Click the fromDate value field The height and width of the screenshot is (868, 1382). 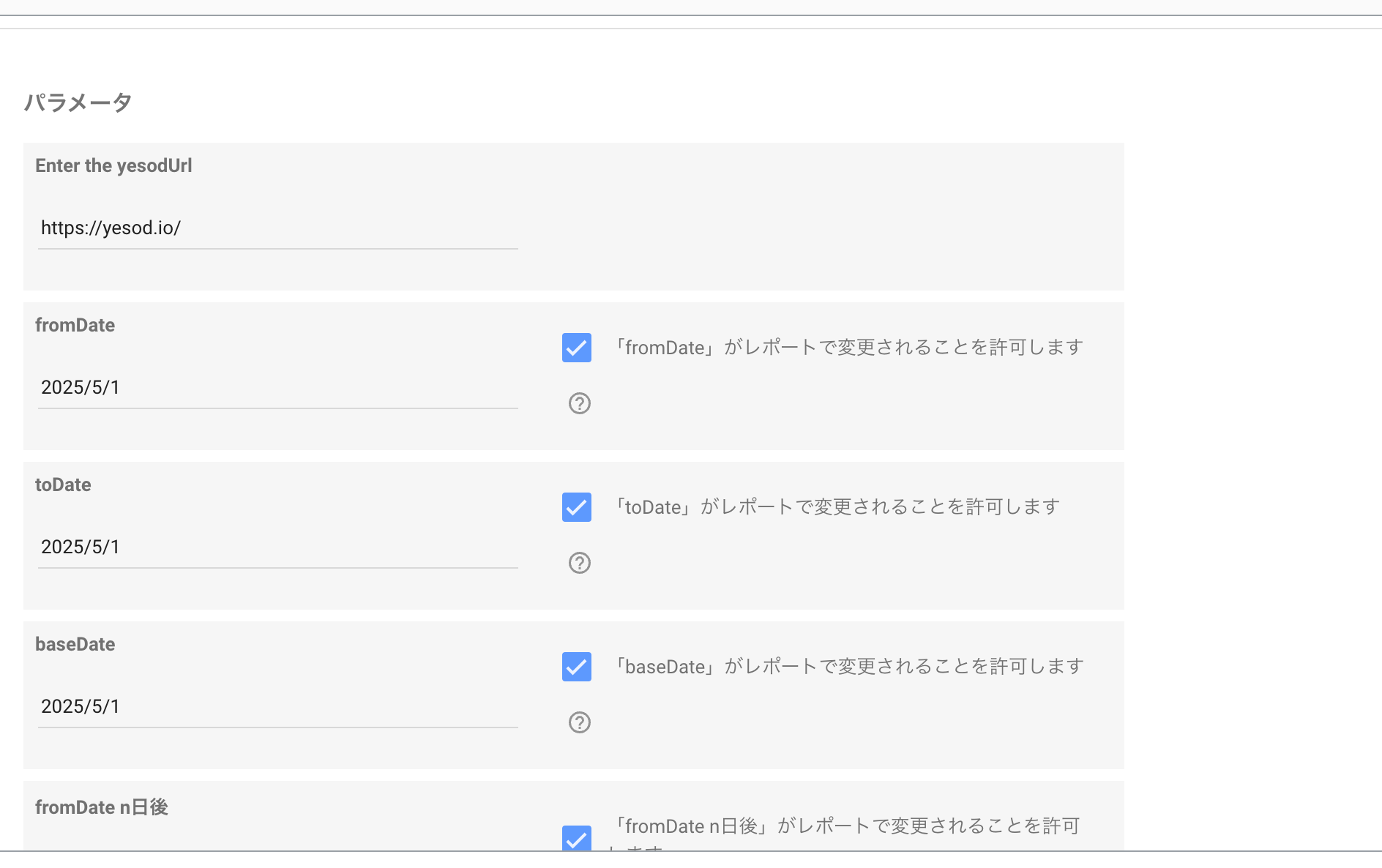(278, 388)
